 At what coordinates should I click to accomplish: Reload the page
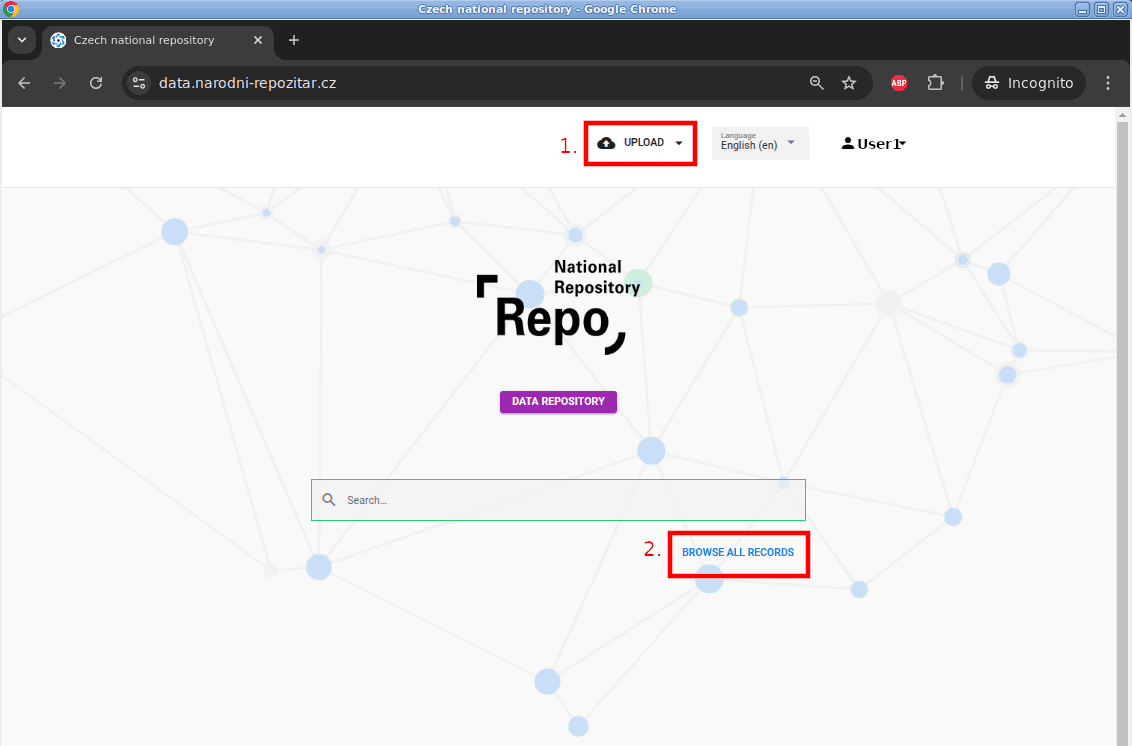pyautogui.click(x=96, y=83)
